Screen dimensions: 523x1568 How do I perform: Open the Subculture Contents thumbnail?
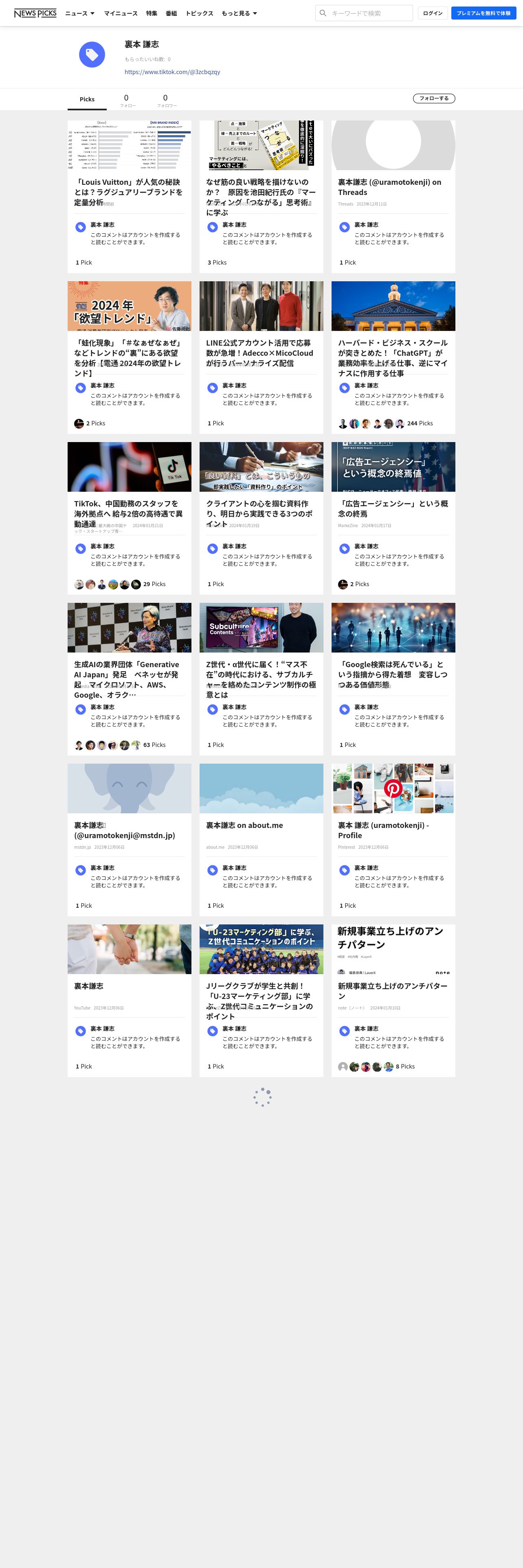(261, 628)
